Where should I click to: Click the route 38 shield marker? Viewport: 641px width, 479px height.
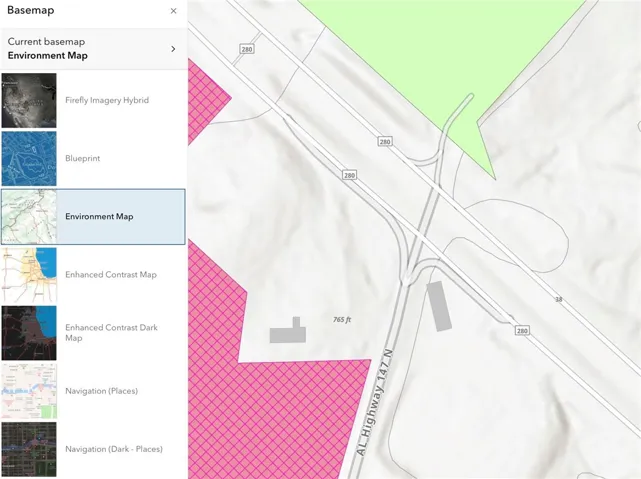click(x=559, y=299)
